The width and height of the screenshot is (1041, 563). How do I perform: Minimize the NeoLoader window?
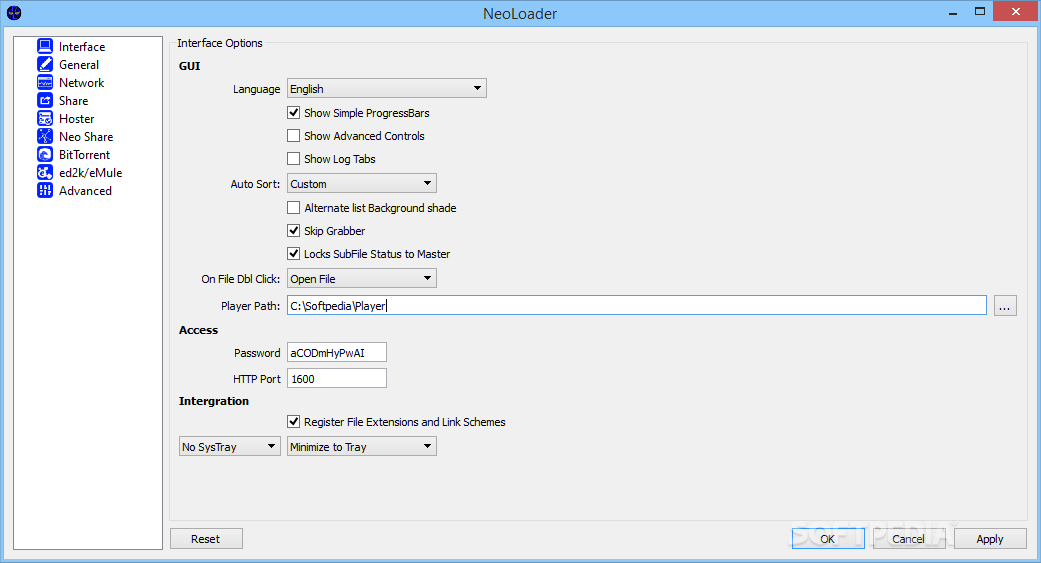coord(953,12)
